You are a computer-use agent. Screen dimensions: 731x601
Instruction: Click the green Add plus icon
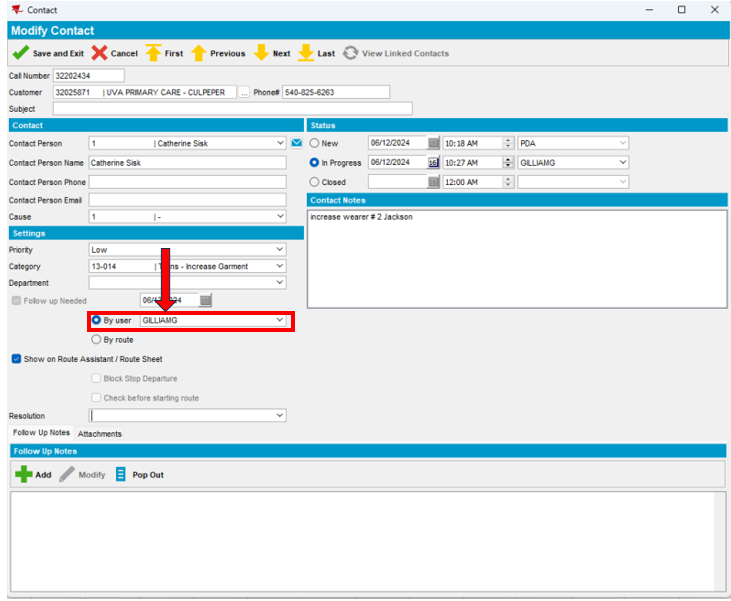pyautogui.click(x=24, y=474)
